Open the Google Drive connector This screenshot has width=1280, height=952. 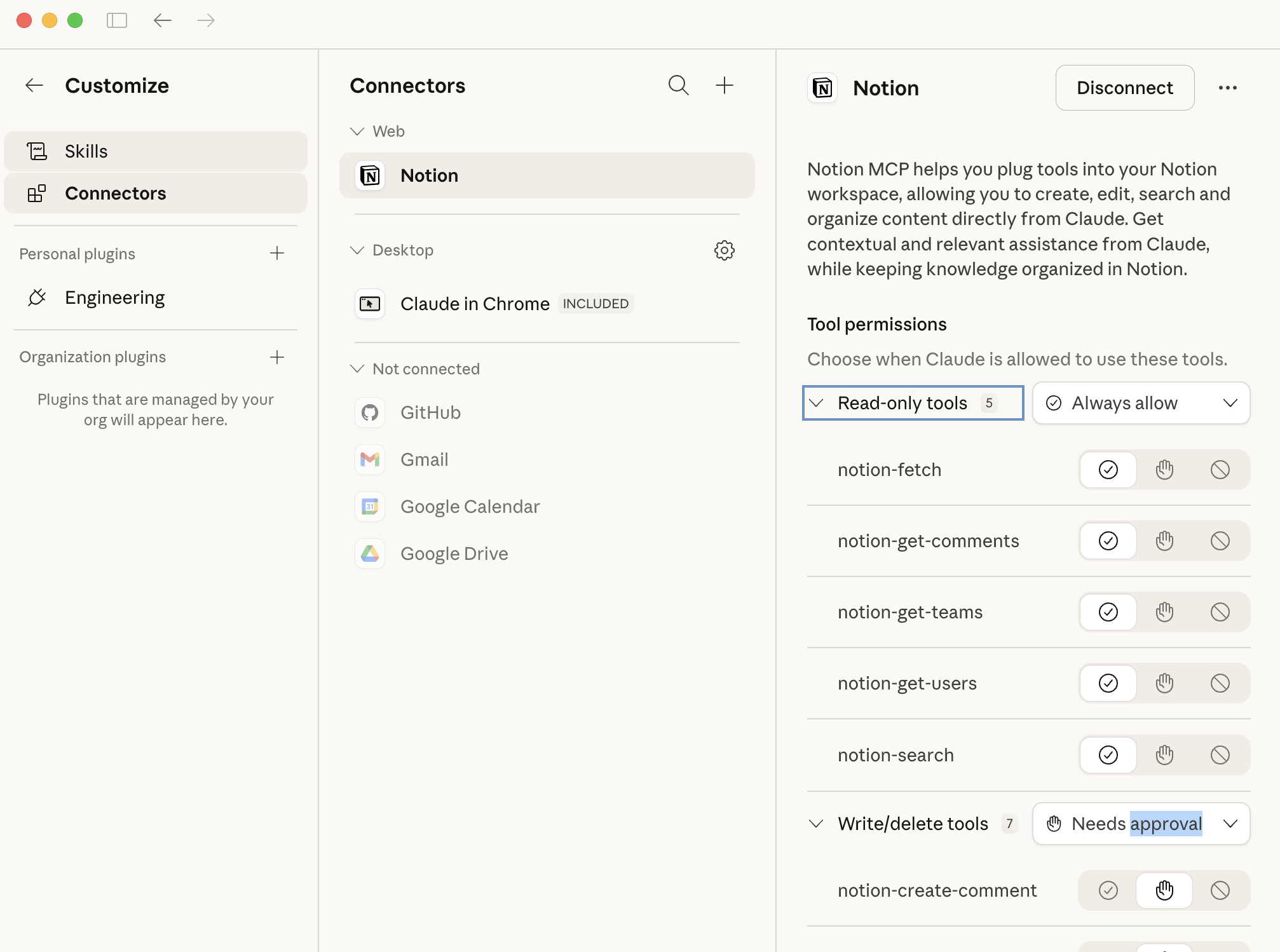tap(547, 554)
